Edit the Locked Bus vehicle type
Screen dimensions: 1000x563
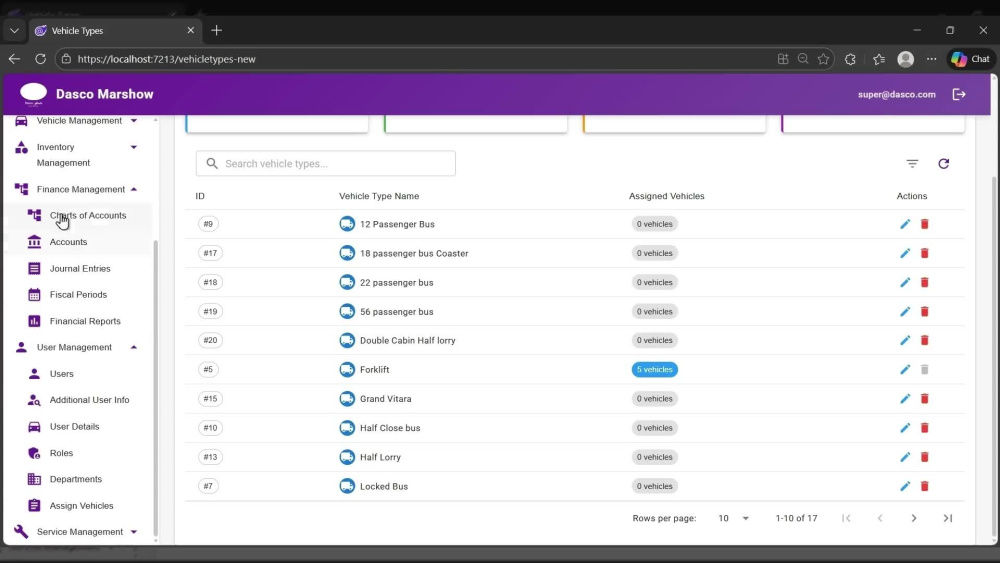point(905,486)
